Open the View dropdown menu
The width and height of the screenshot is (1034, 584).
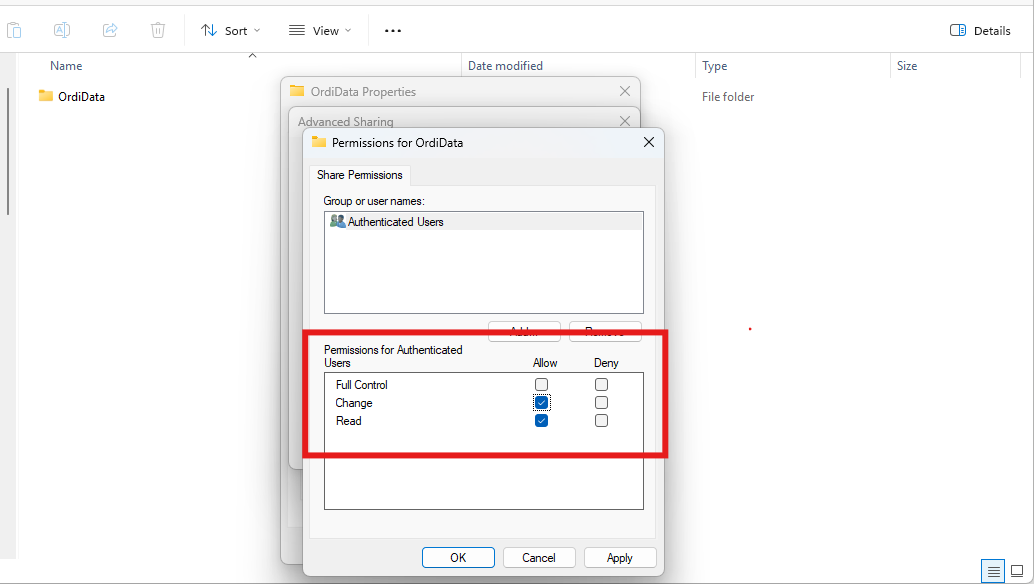coord(320,30)
